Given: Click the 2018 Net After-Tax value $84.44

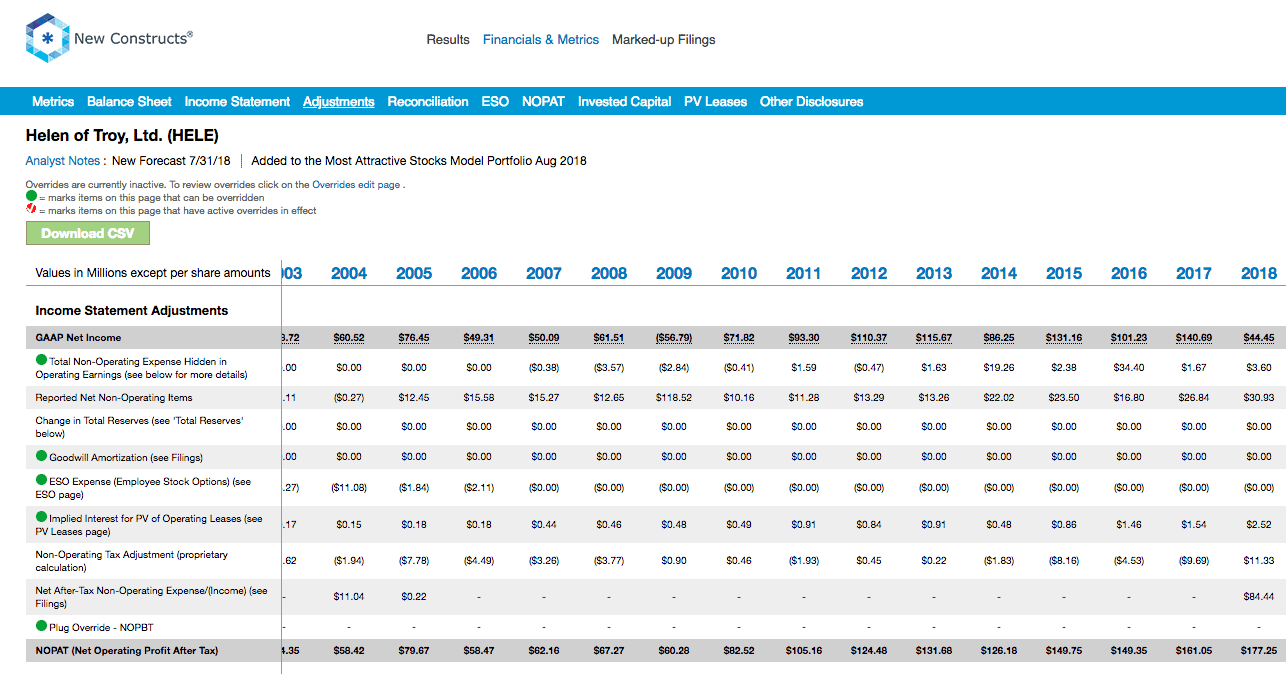Looking at the screenshot, I should pos(1258,597).
